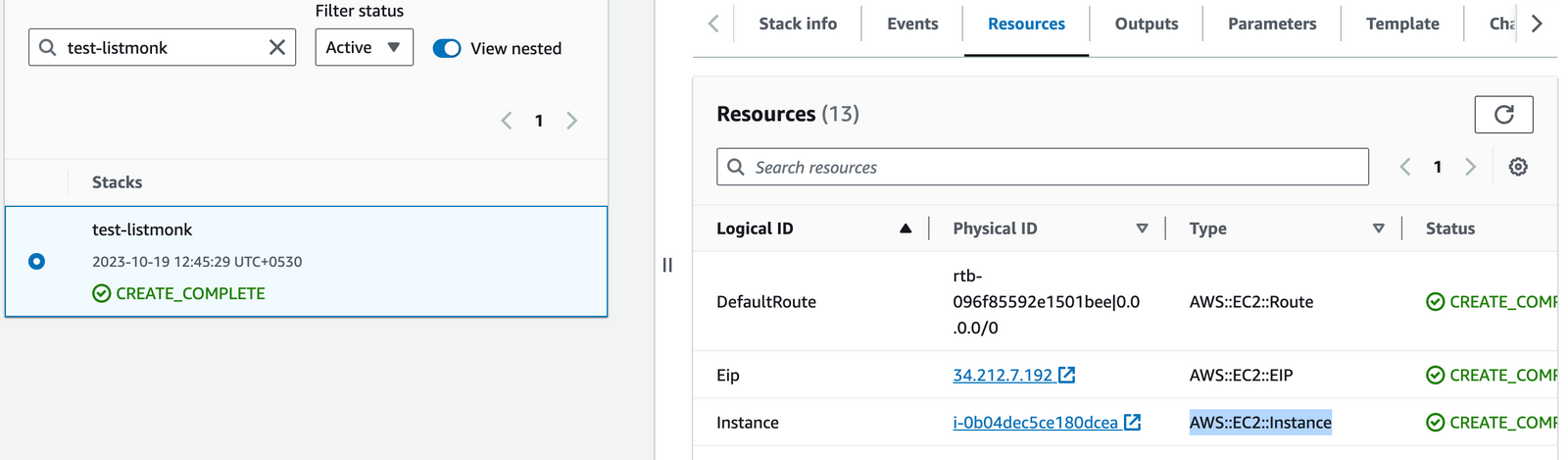Screen dimensions: 1568x460
Task: Click the DefaultRoute physical ID rtb-096f85592e1501bee
Action: pos(1046,302)
